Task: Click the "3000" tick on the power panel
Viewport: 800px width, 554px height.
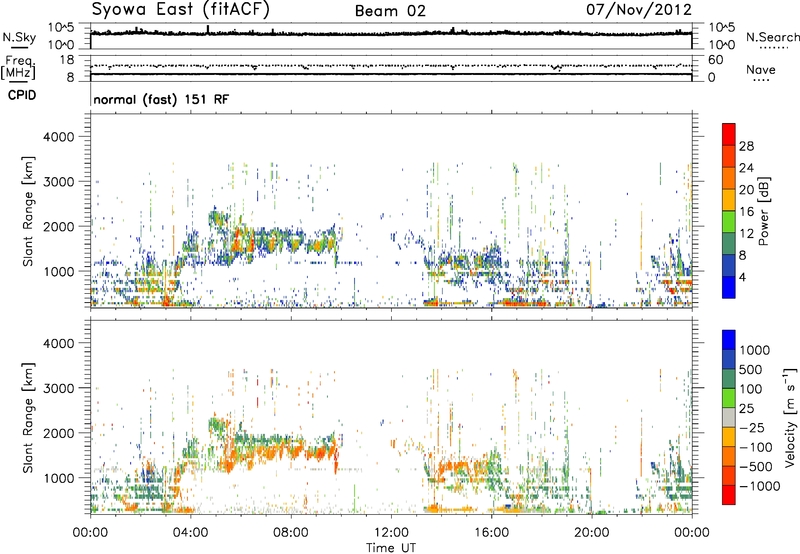Action: (58, 182)
